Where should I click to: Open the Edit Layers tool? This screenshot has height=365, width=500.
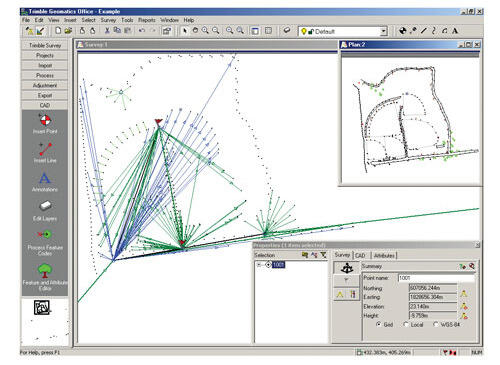click(x=45, y=211)
